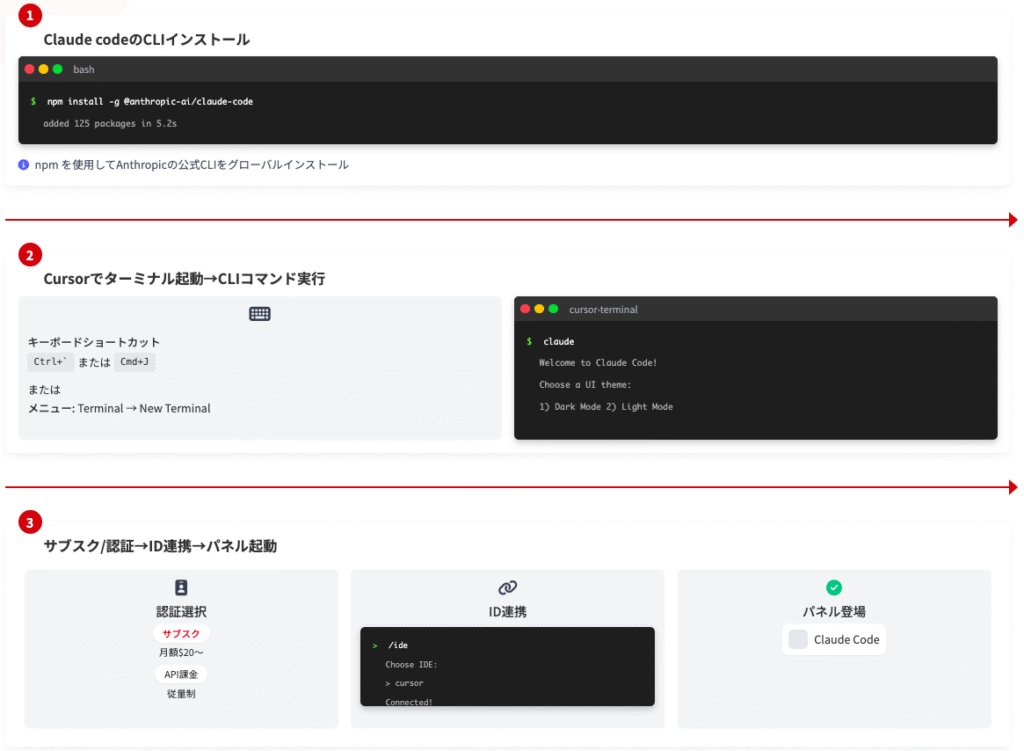The height and width of the screenshot is (751, 1024).
Task: Click the green checkmark icon above パネル登場
Action: pyautogui.click(x=834, y=587)
